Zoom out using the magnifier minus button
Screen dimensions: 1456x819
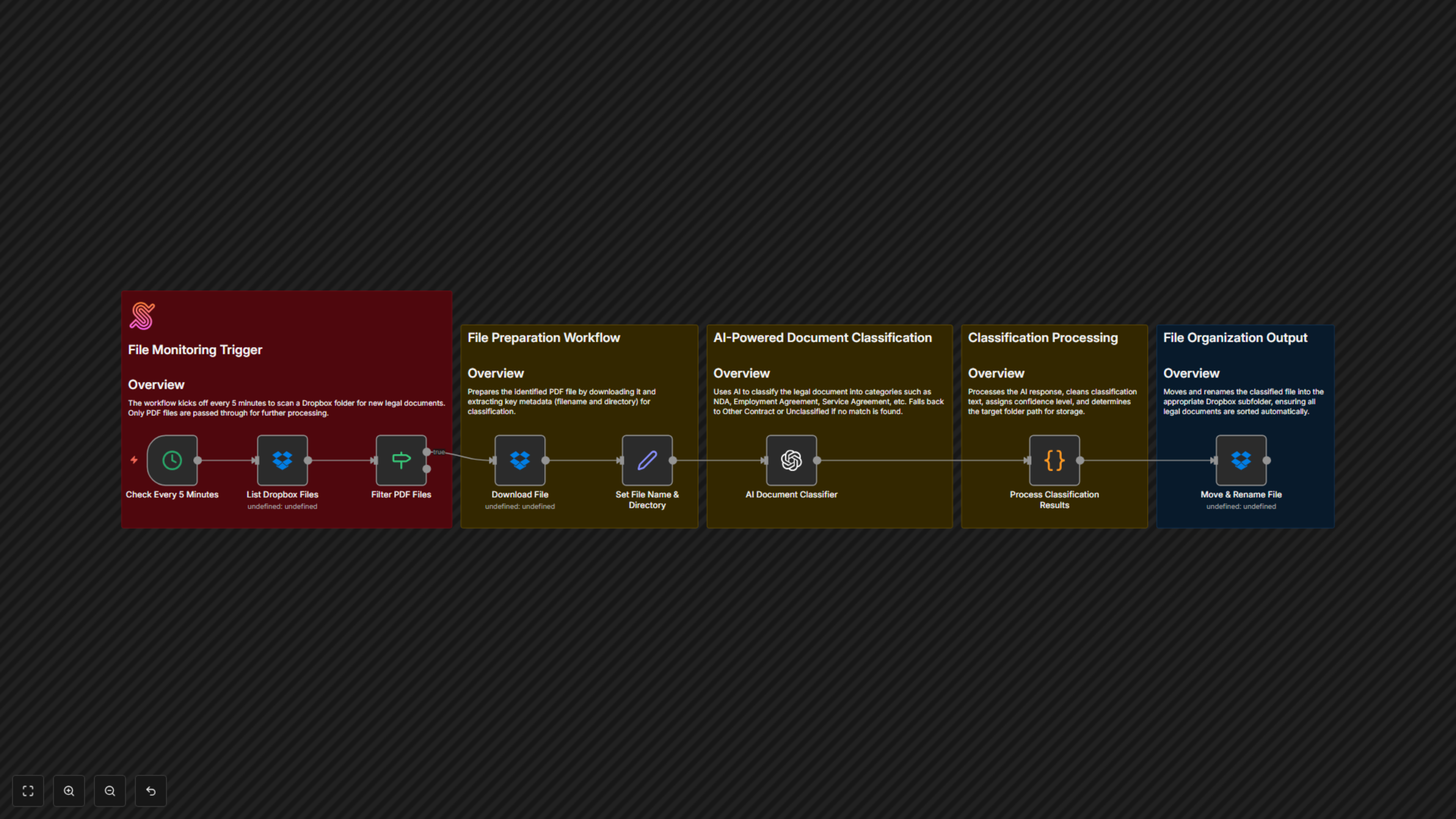(x=110, y=791)
